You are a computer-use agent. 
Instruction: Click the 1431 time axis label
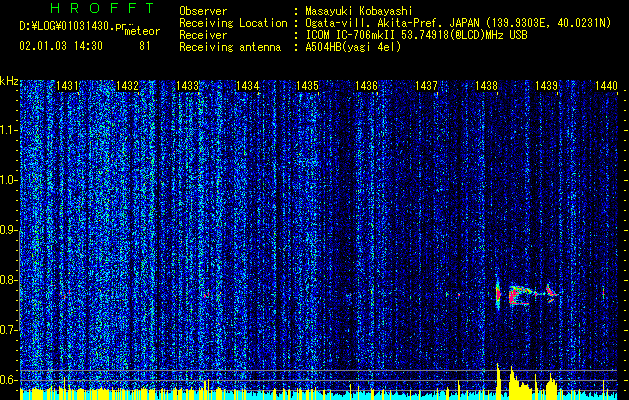point(67,86)
